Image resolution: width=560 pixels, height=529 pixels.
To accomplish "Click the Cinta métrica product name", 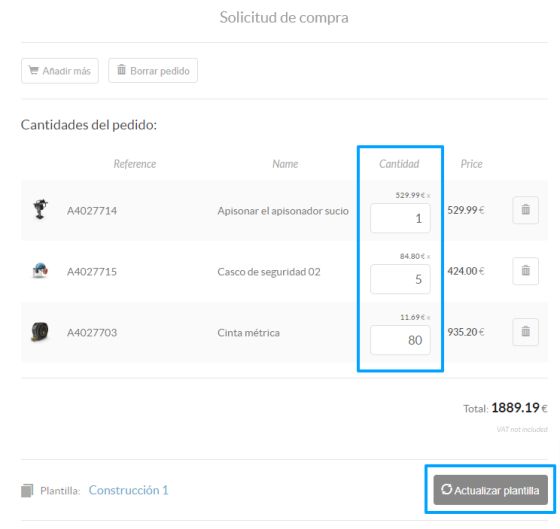I will point(249,333).
